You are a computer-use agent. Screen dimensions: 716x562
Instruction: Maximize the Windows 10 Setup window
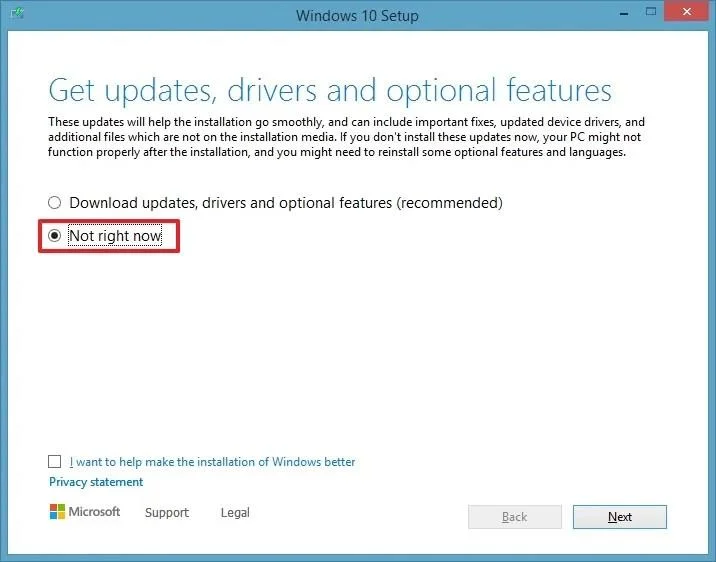651,12
